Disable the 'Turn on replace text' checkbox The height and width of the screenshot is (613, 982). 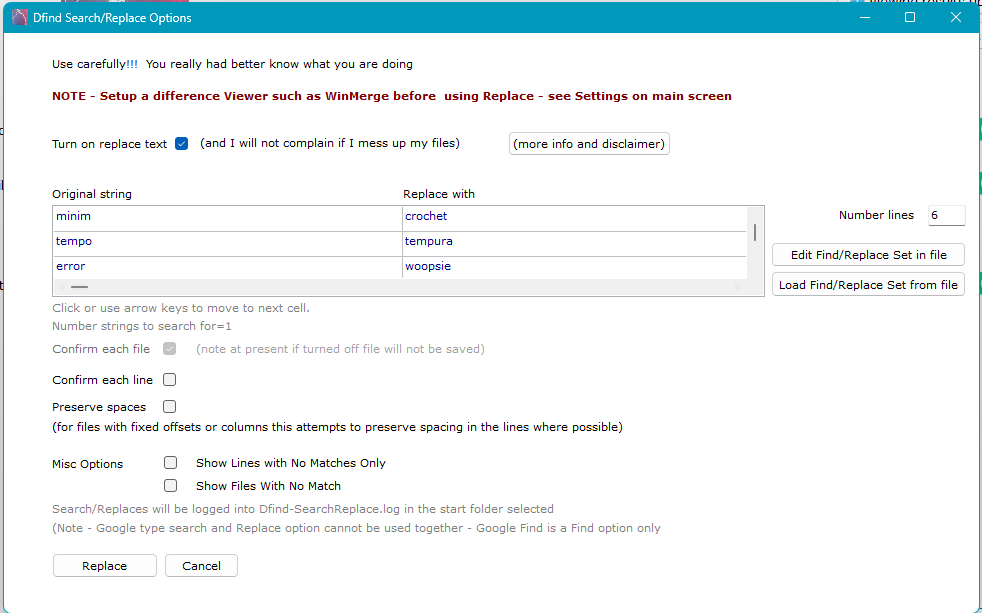pyautogui.click(x=181, y=143)
